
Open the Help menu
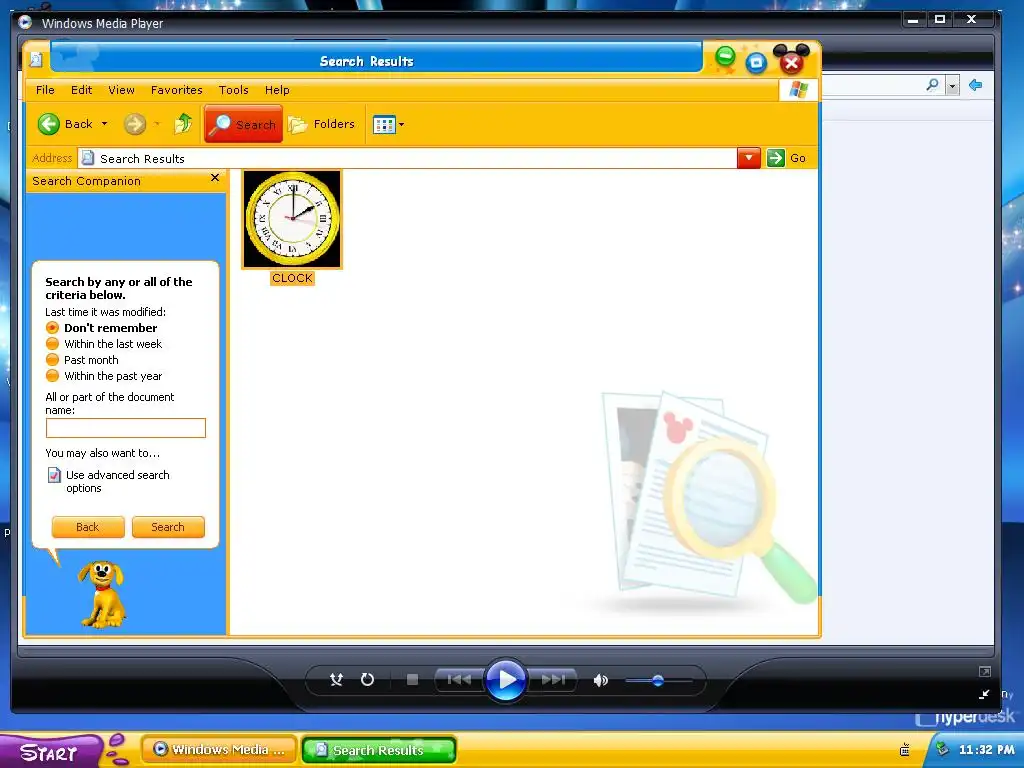click(x=277, y=90)
